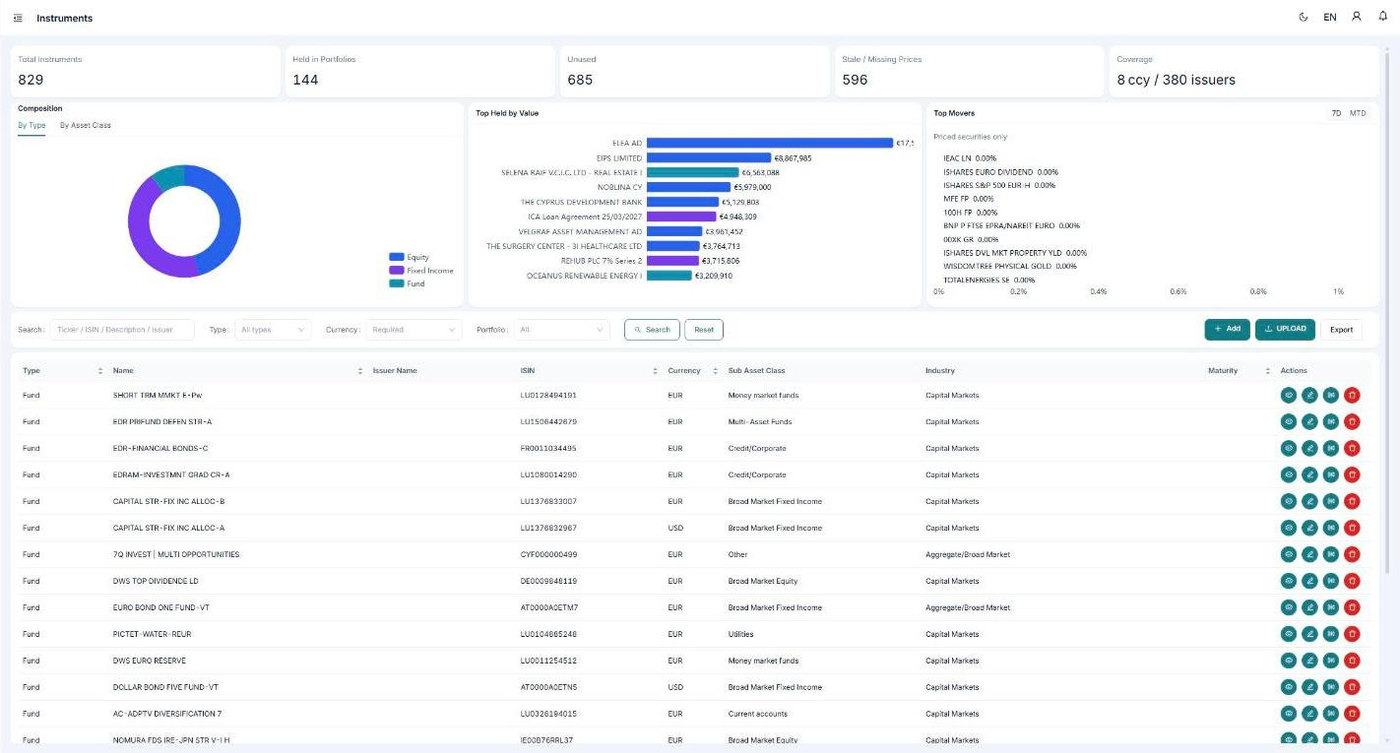The image size is (1400, 753).
Task: Delete the PICTET-WATER-REUR instrument
Action: [x=1352, y=634]
